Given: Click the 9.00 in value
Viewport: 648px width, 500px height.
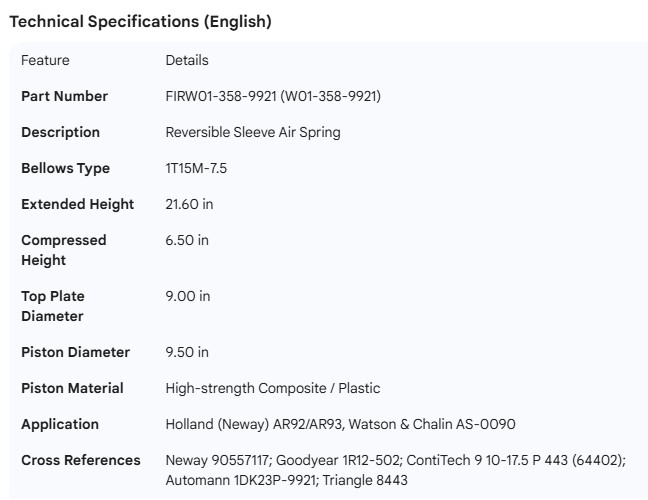Looking at the screenshot, I should [187, 296].
